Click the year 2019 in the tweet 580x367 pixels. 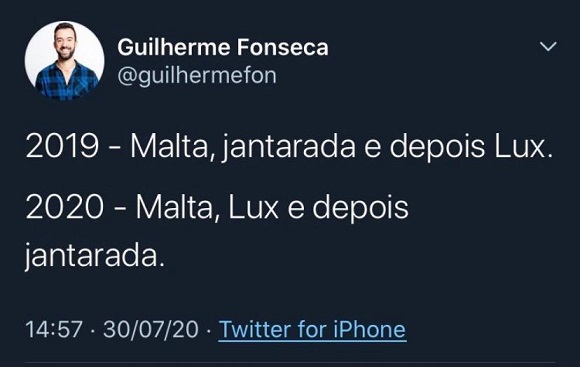pos(62,146)
